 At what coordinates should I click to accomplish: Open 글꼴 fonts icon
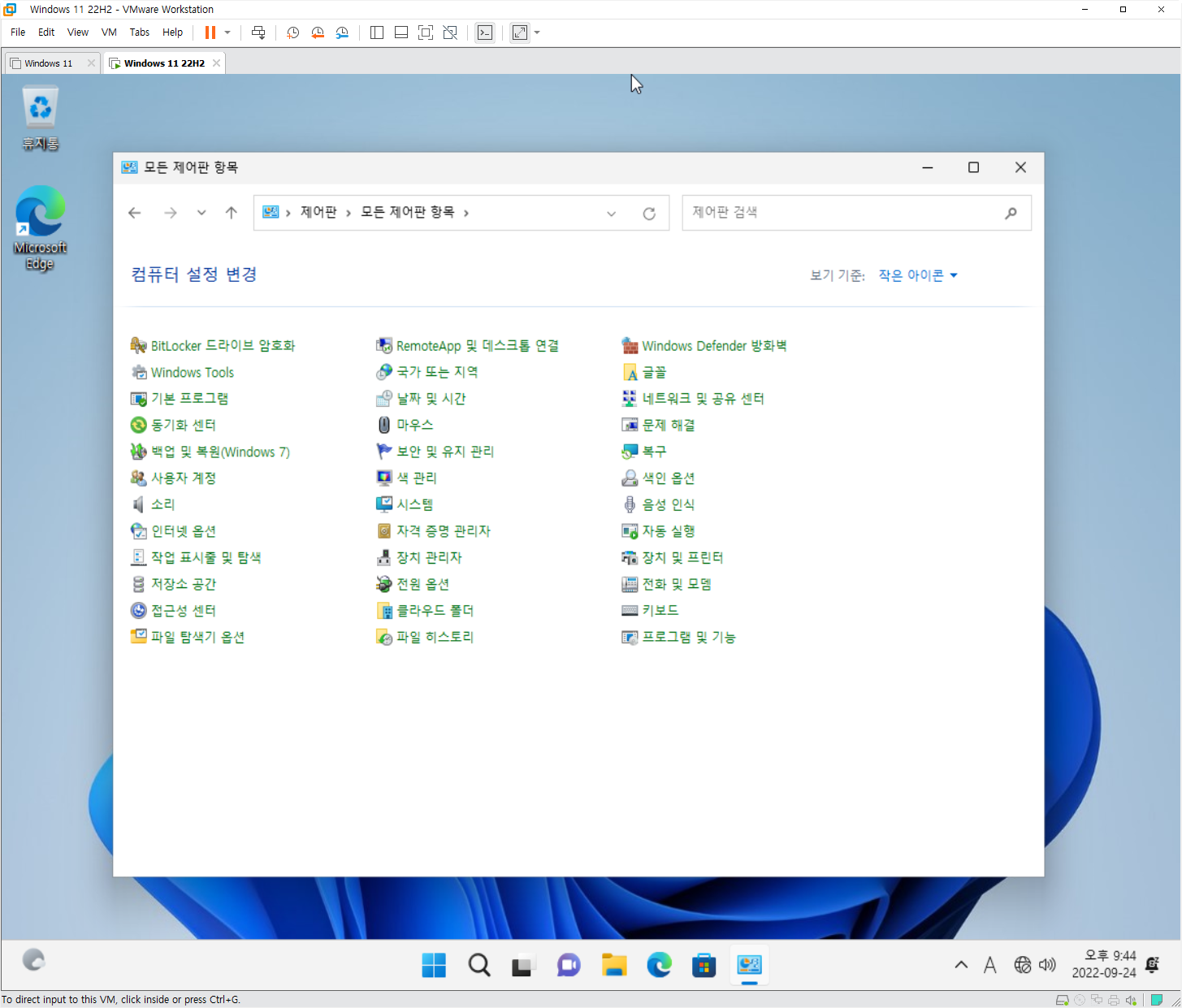click(630, 373)
